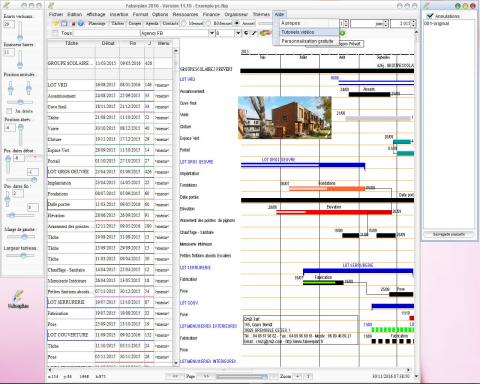Open the Congés view
The height and width of the screenshot is (384, 480).
coord(135,23)
